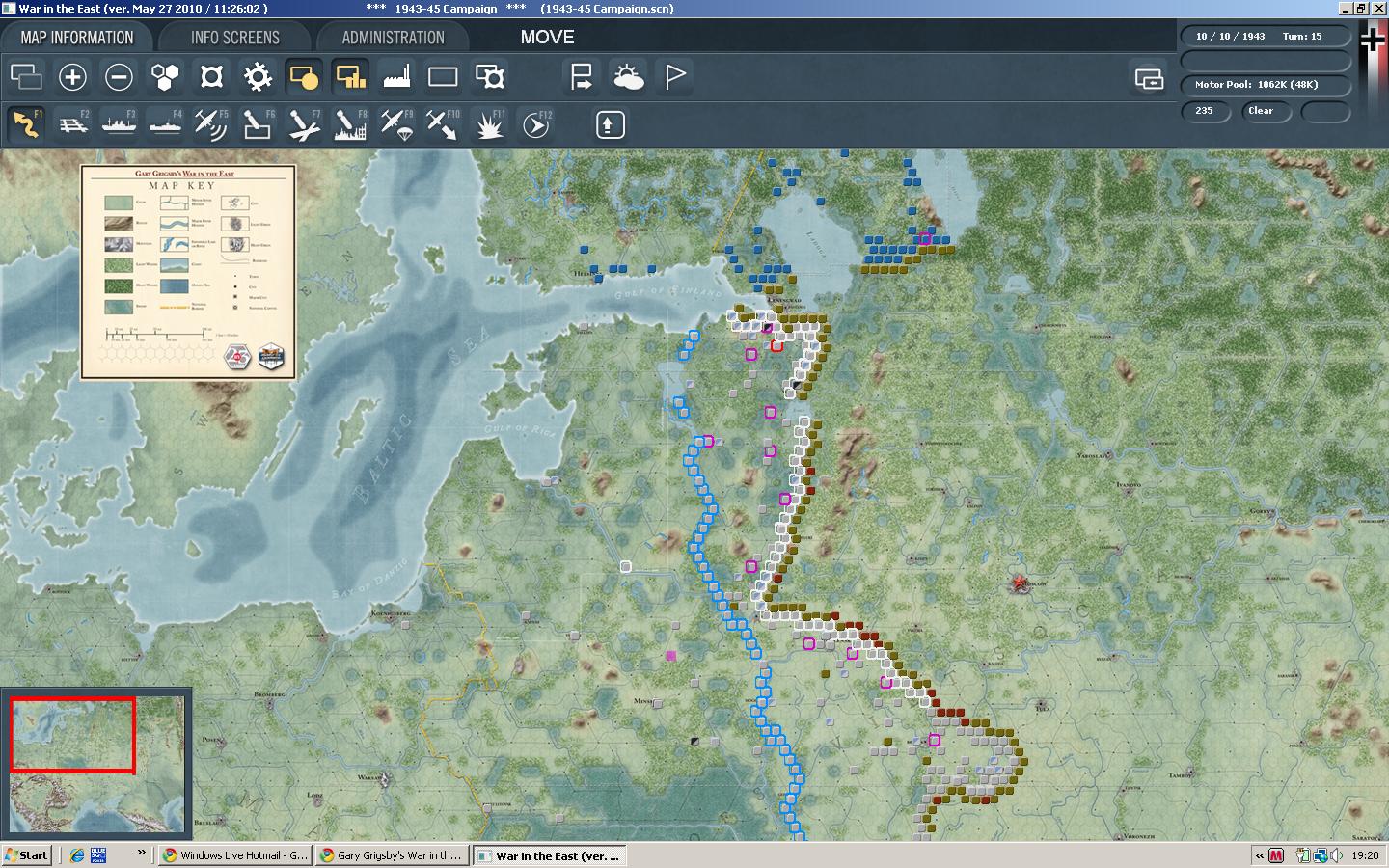This screenshot has width=1389, height=868.
Task: Switch to the Info Screens tab
Action: tap(234, 38)
